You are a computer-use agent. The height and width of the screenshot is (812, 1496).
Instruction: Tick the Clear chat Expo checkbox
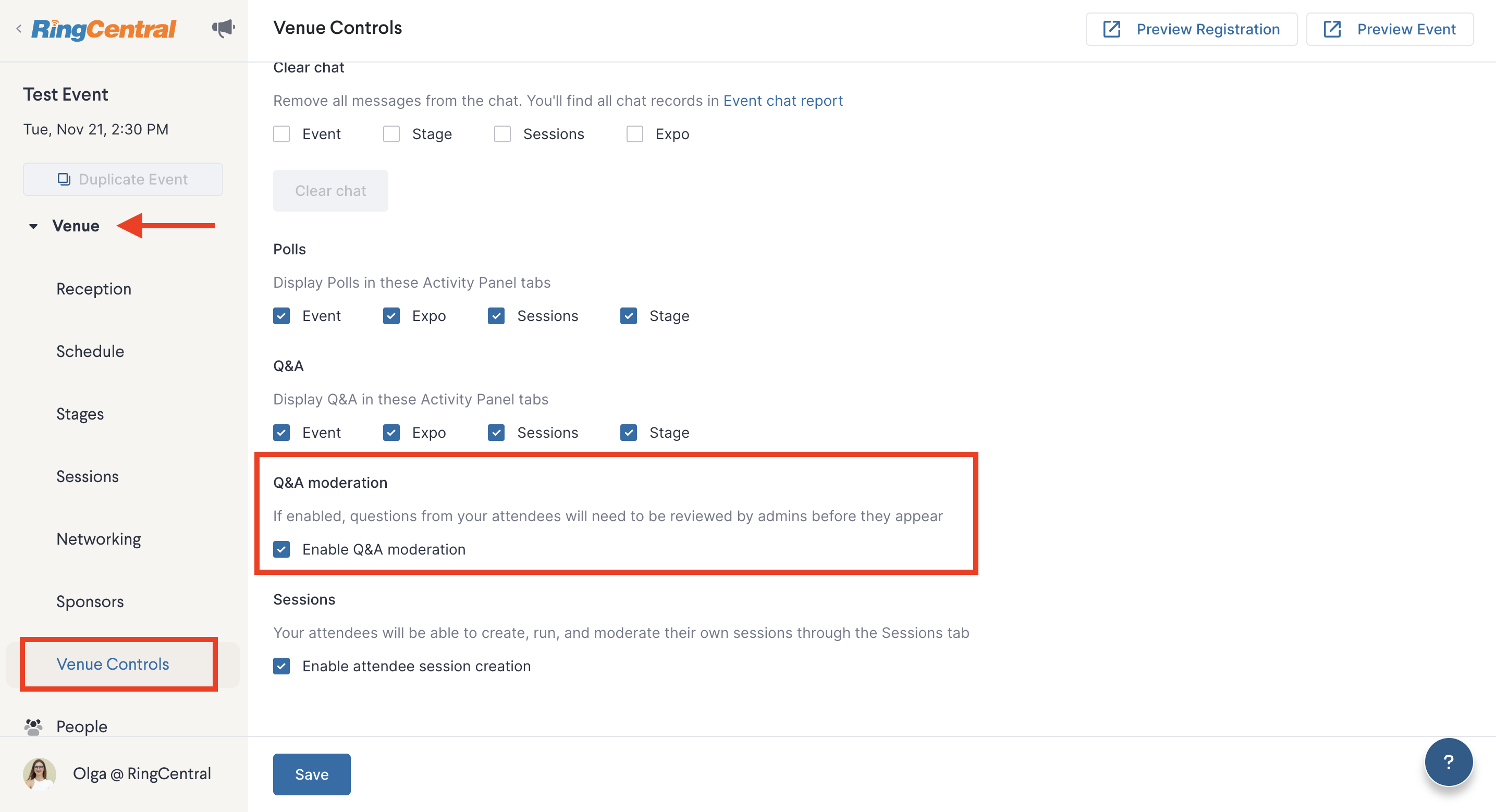635,134
